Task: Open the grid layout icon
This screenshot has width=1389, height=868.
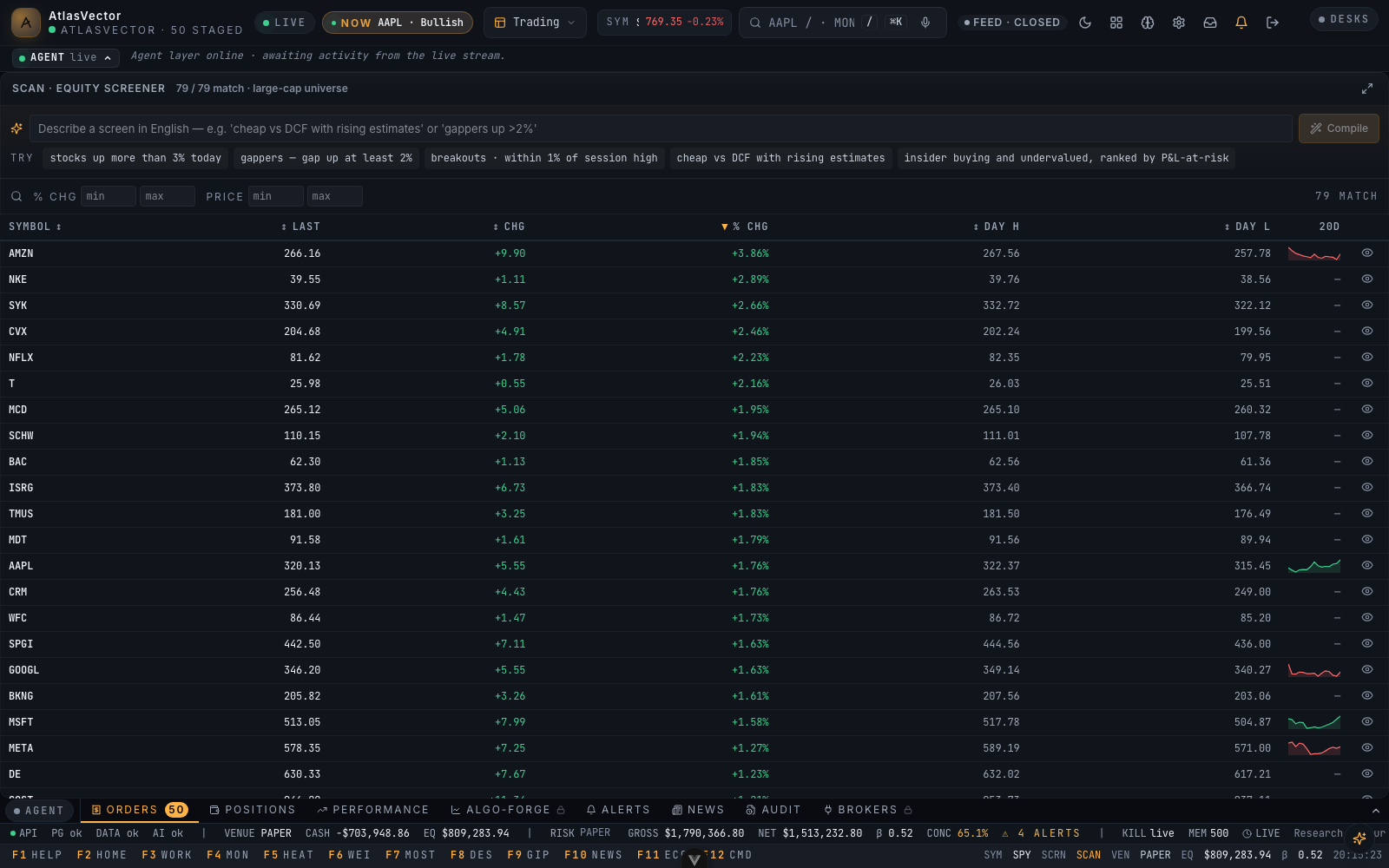Action: tap(1116, 23)
